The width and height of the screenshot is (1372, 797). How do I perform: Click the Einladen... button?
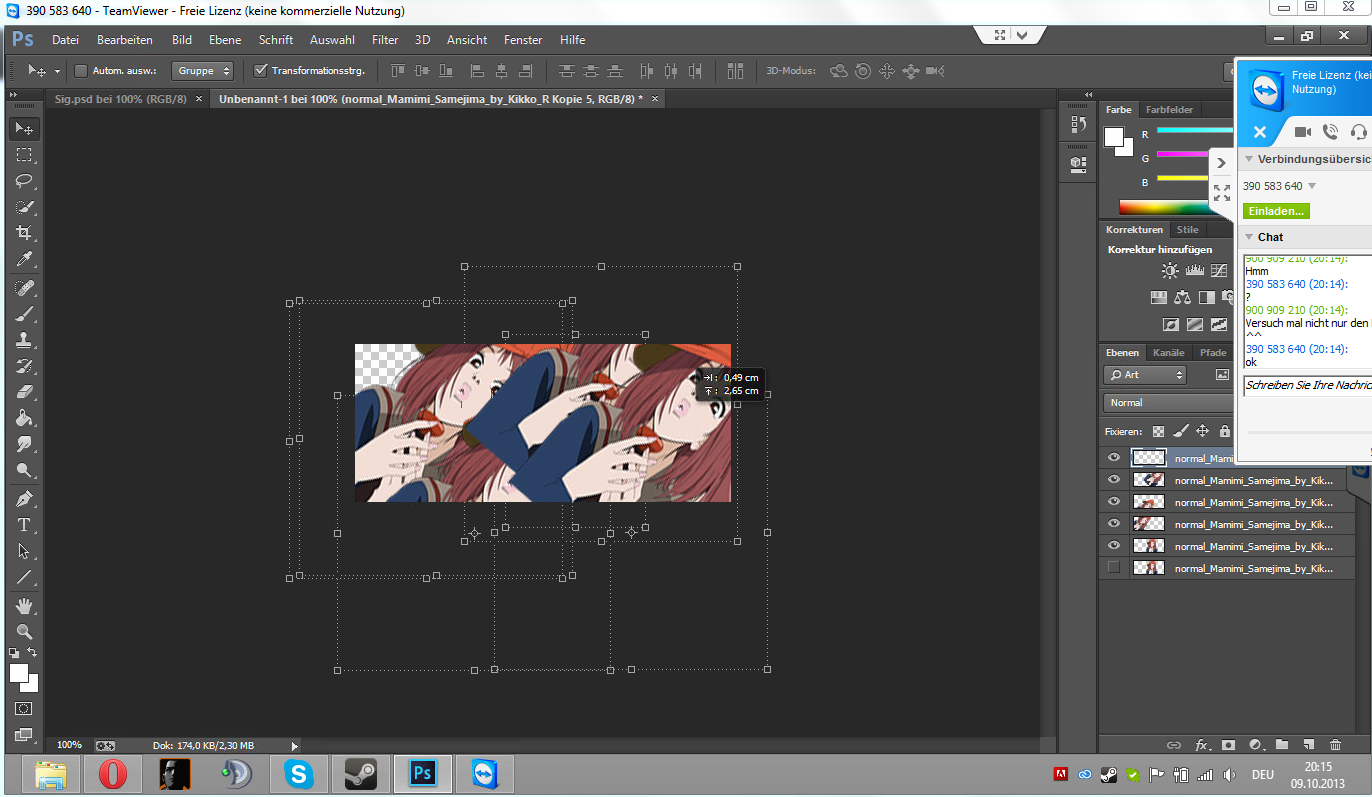pos(1275,211)
